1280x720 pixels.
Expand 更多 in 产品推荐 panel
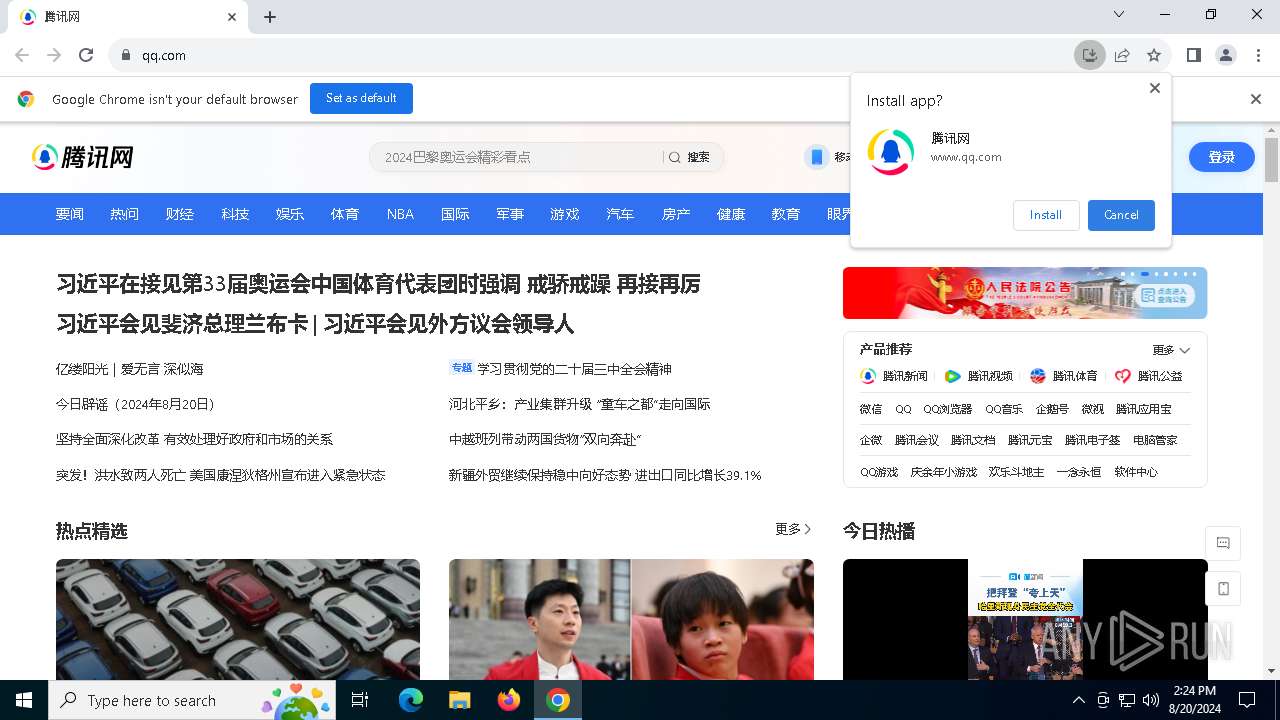1171,350
